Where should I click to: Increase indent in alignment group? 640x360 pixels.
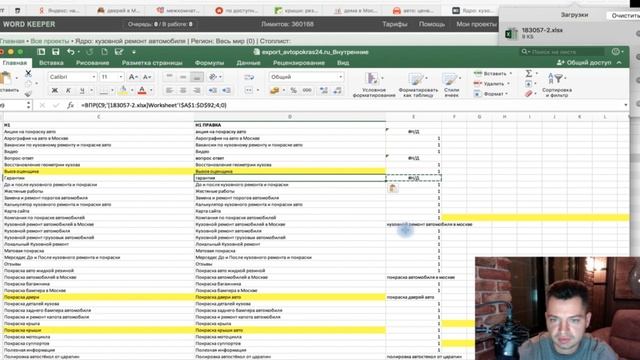point(227,90)
